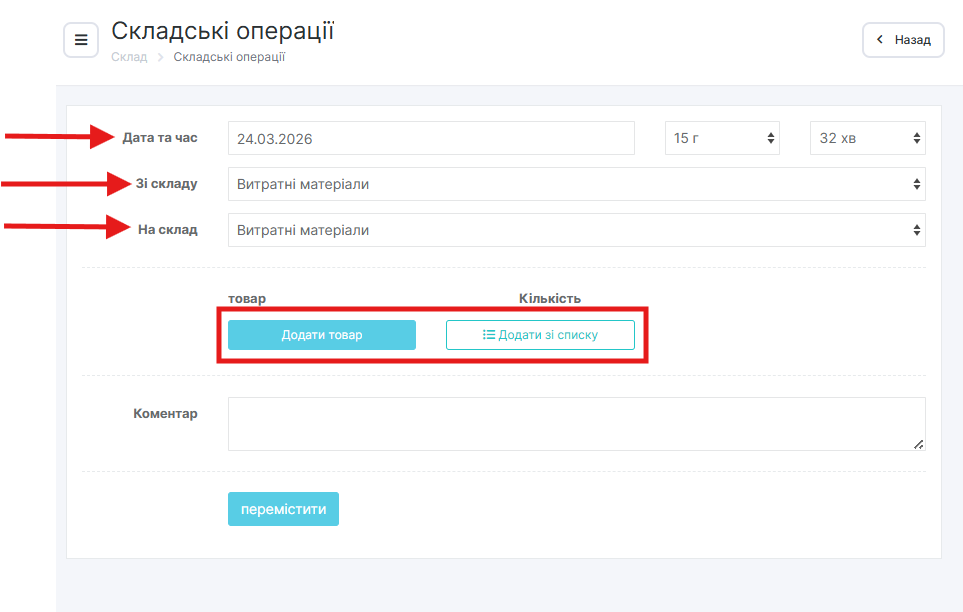Click the date field showing 24.03.2026
This screenshot has width=963, height=612.
click(x=431, y=138)
